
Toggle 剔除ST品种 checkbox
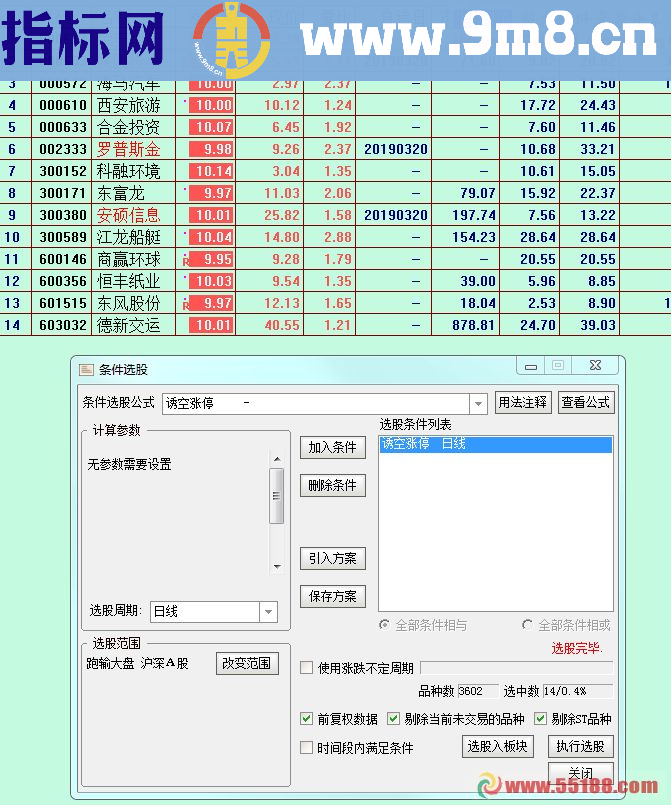coord(541,719)
